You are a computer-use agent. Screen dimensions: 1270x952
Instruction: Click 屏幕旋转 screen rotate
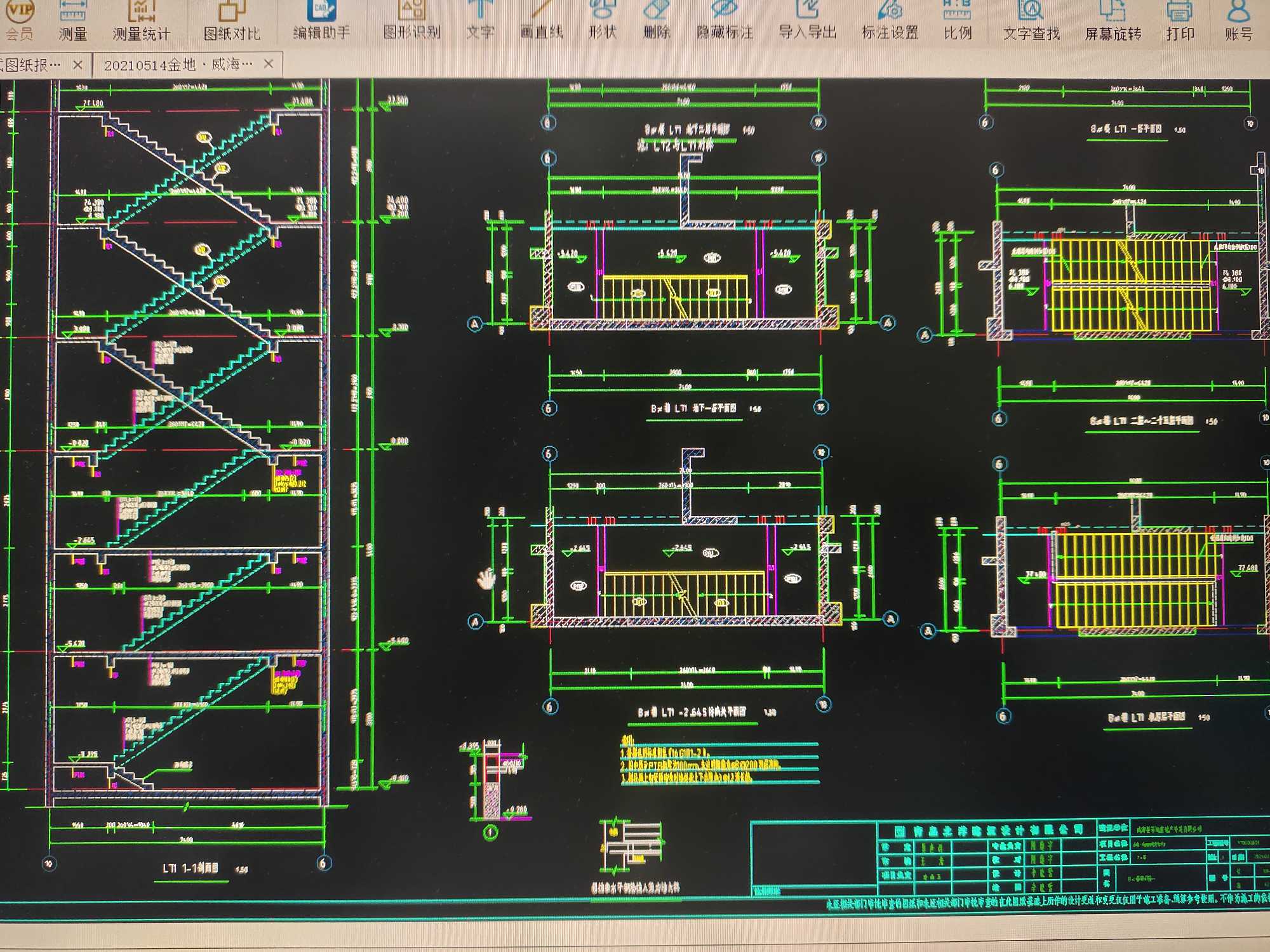pos(1113,21)
